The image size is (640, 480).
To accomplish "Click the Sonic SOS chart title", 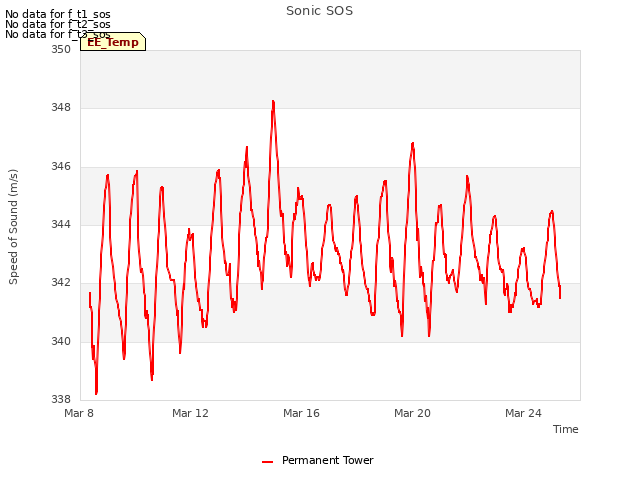I will [x=319, y=11].
